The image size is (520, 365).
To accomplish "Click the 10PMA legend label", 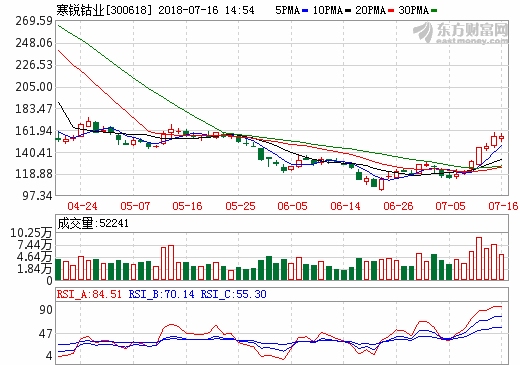I will 328,10.
